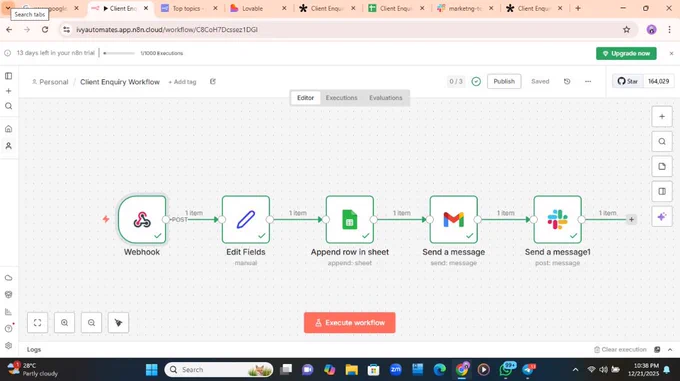Zoom out on the canvas
The width and height of the screenshot is (680, 381).
[91, 322]
